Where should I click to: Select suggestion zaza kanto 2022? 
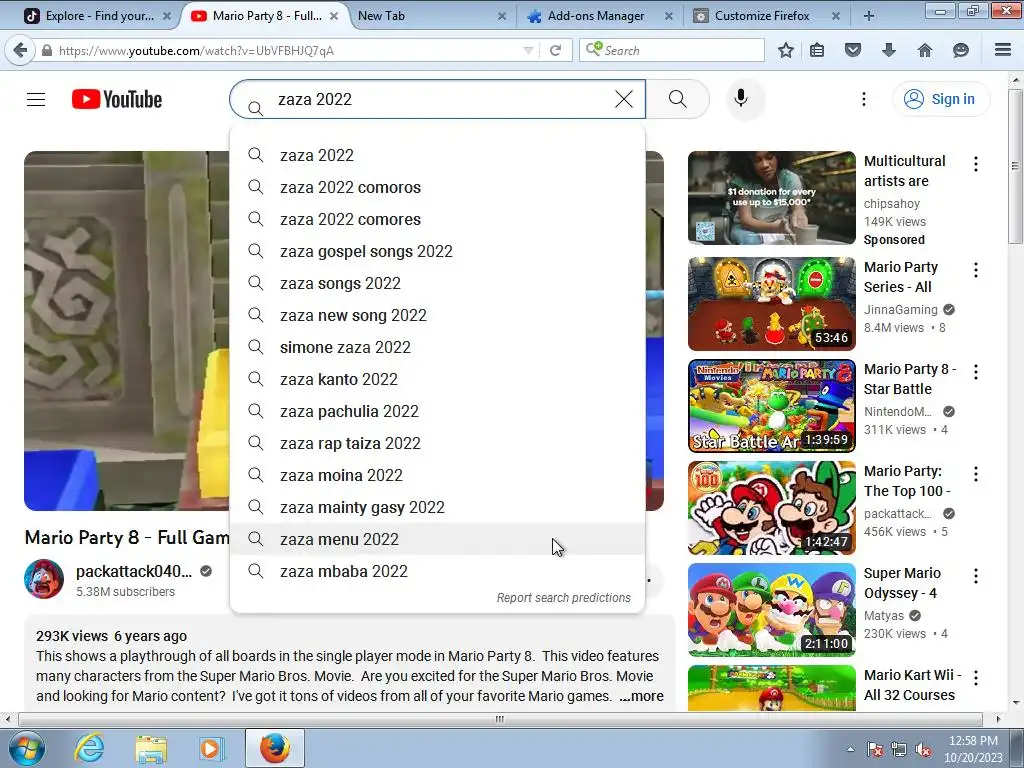pos(437,379)
